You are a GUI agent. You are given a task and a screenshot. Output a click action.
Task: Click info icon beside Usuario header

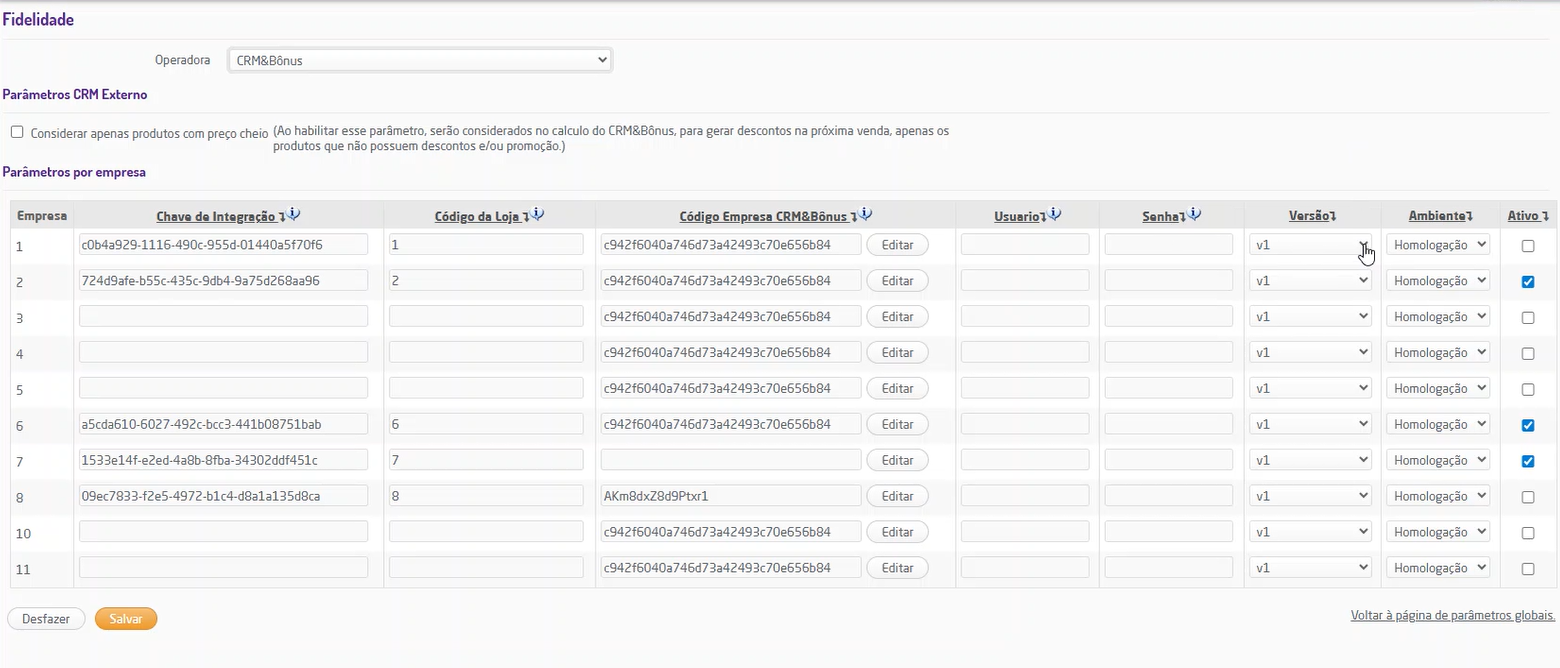1056,214
